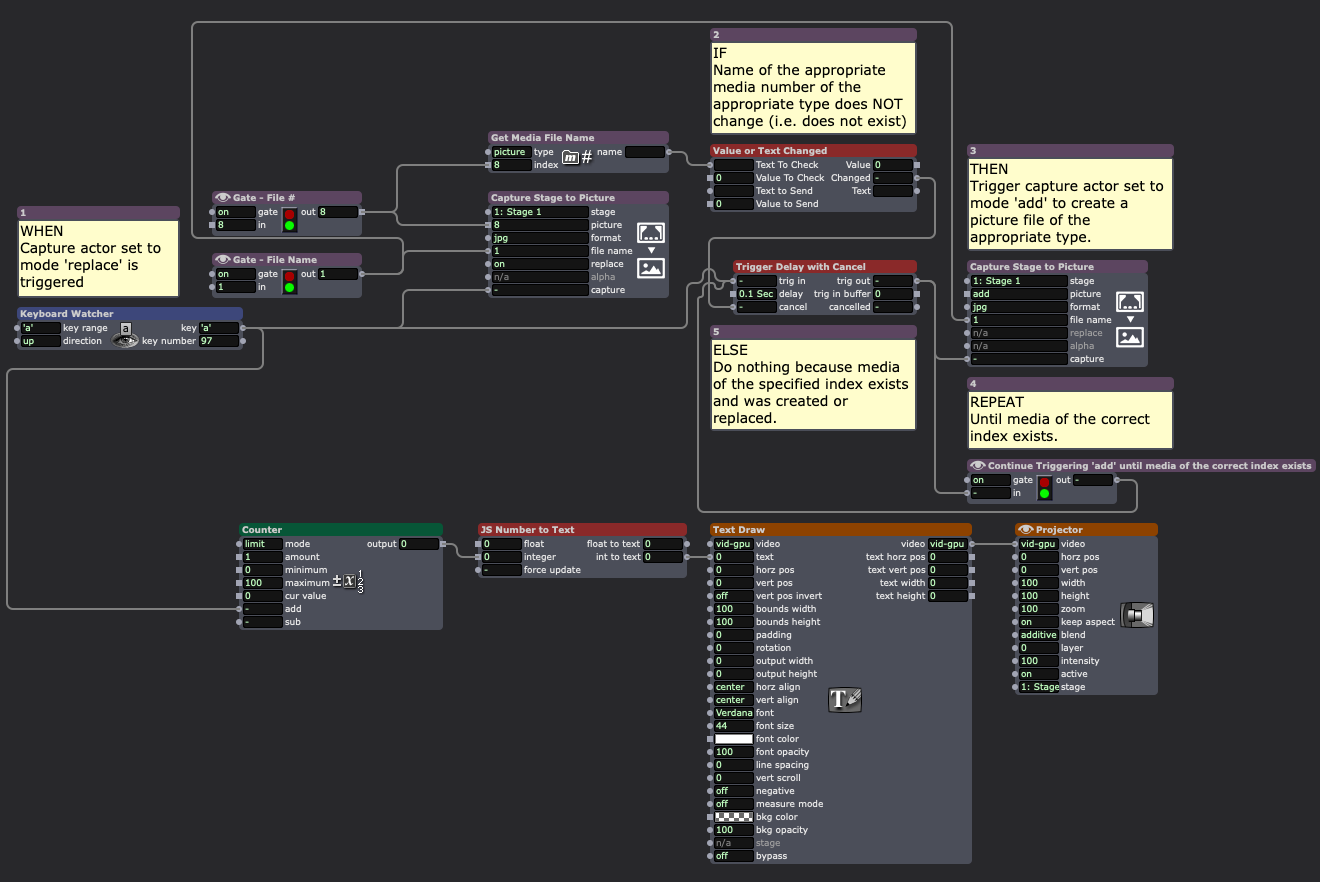
Task: Click the Trigger Delay '0.1 Sec' delay field
Action: [x=756, y=294]
